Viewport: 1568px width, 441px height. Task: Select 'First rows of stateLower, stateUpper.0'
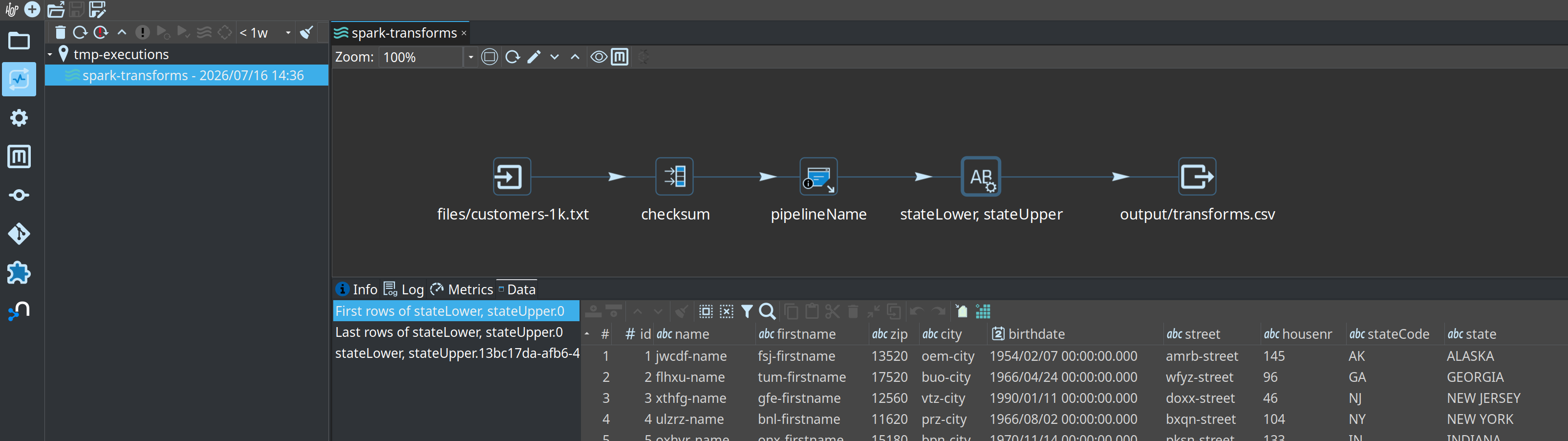456,311
